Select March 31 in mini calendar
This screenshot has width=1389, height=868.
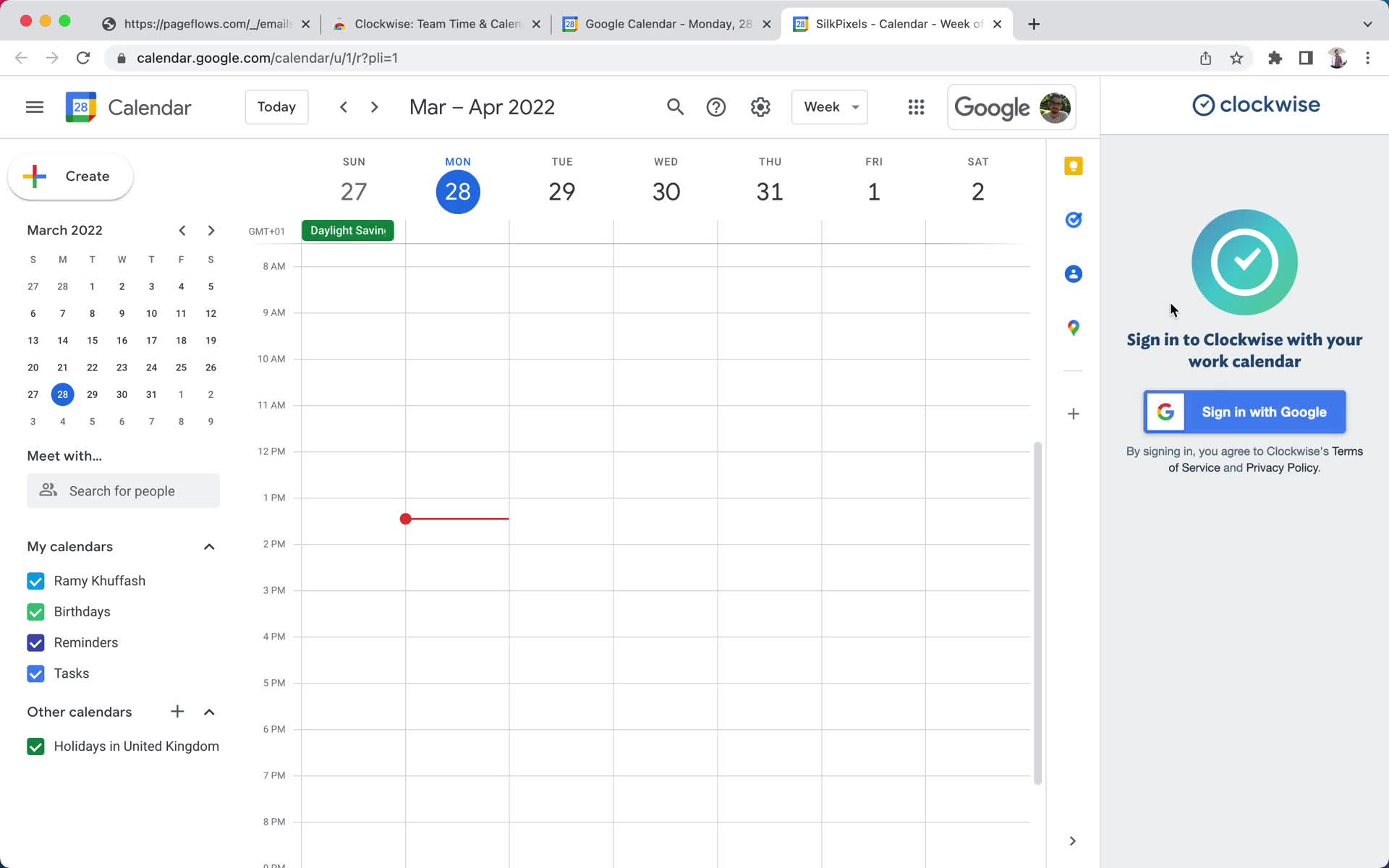coord(151,395)
